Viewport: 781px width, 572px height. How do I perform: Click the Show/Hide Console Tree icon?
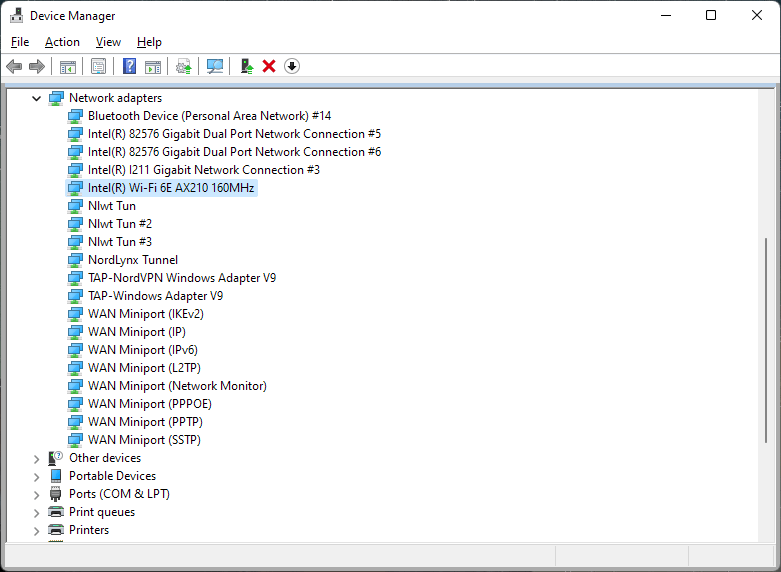pyautogui.click(x=68, y=66)
